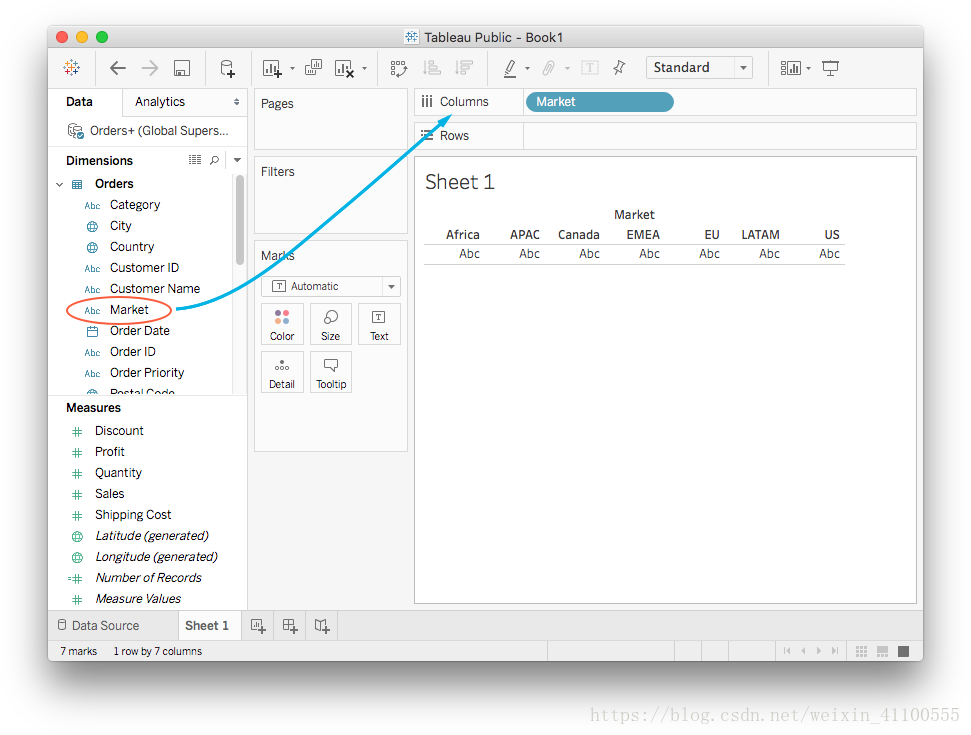Open the clear sheet dropdown arrow
Image resolution: width=971 pixels, height=735 pixels.
(364, 69)
